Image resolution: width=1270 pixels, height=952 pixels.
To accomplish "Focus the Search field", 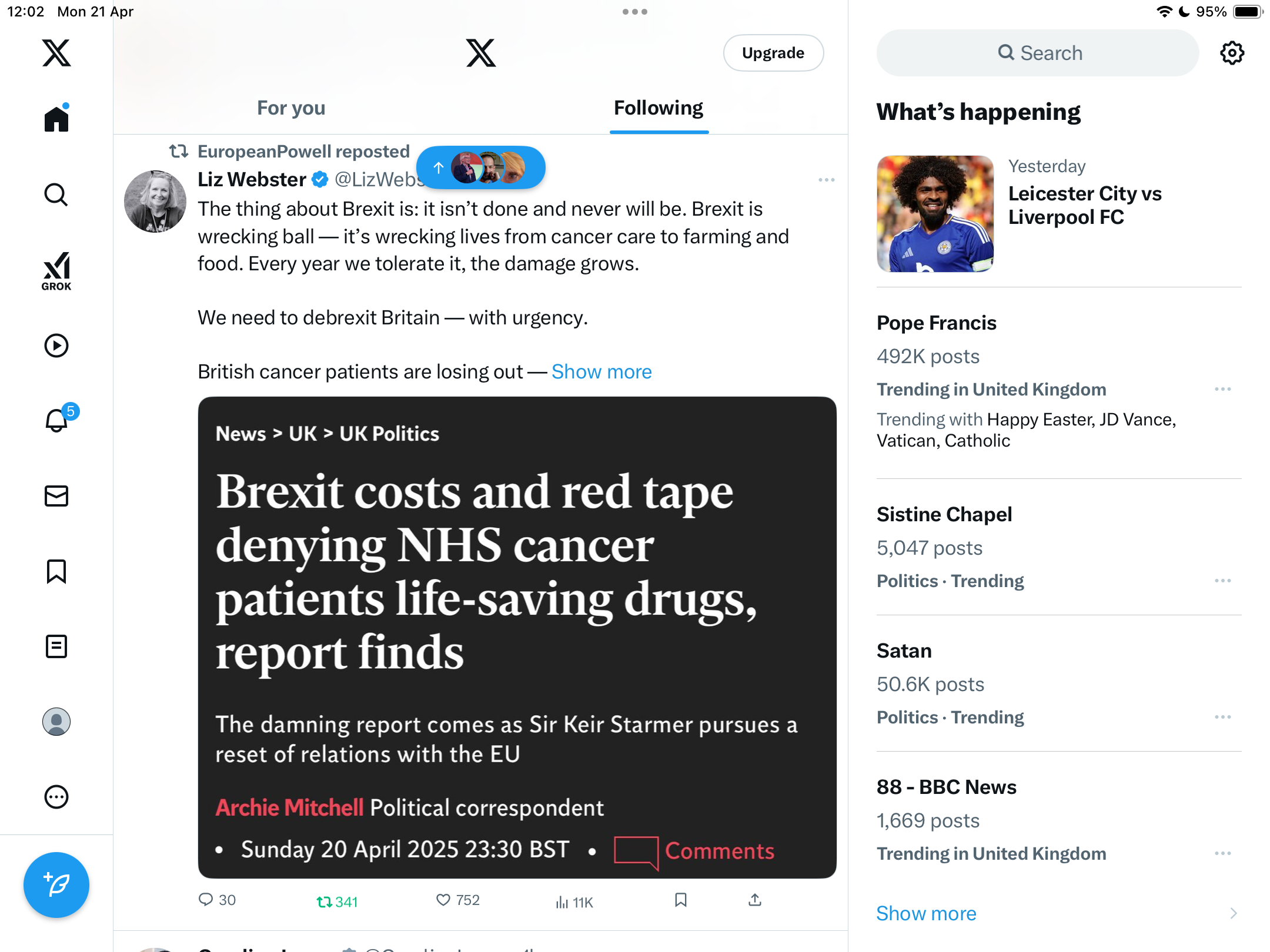I will click(x=1038, y=53).
